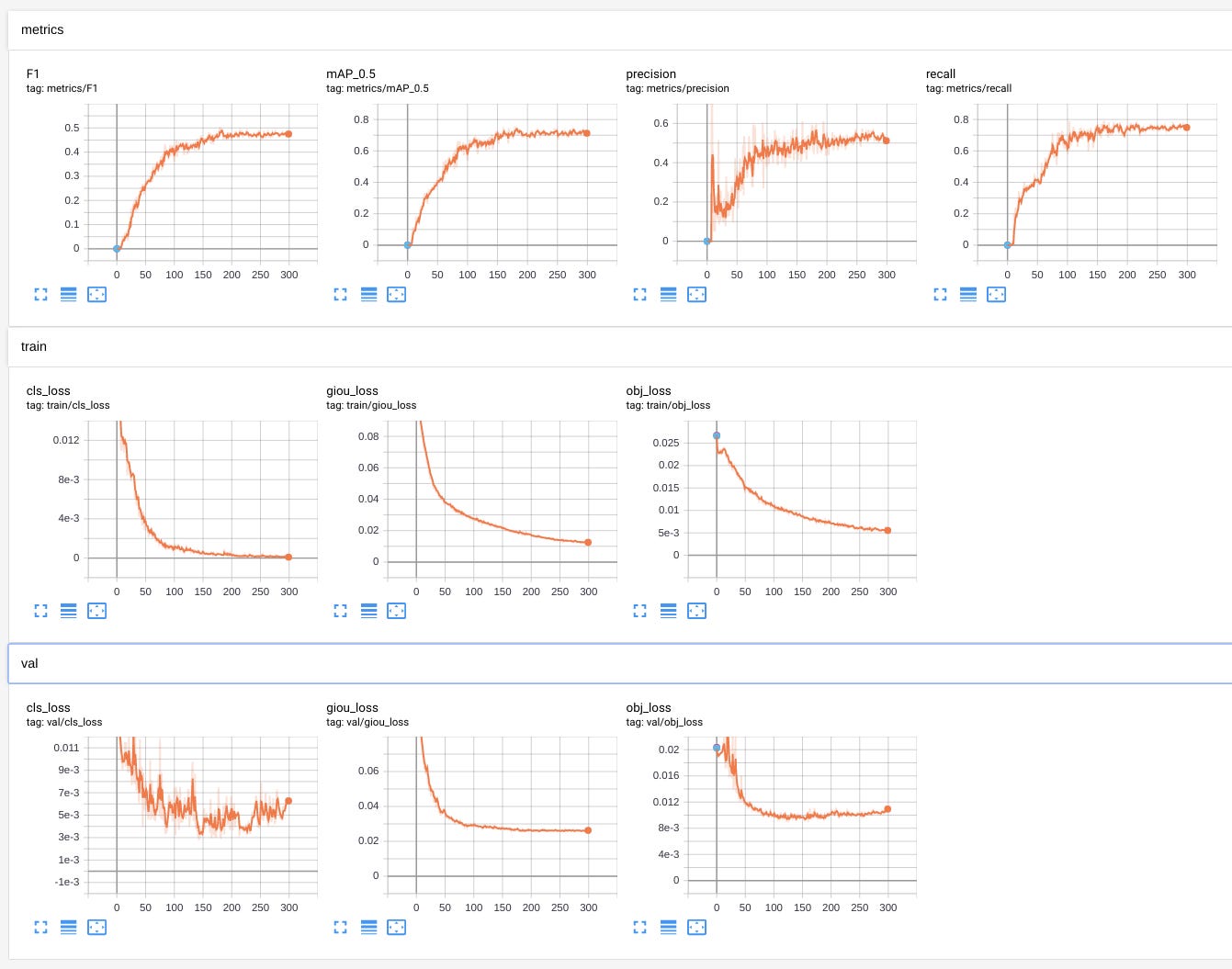Fit domain to data on train/giou_loss chart
The height and width of the screenshot is (969, 1232).
click(396, 611)
